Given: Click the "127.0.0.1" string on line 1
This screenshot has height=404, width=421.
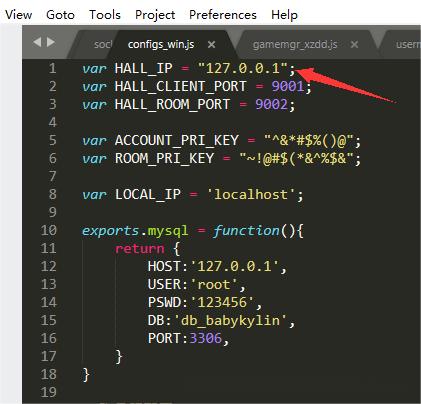Looking at the screenshot, I should point(243,69).
